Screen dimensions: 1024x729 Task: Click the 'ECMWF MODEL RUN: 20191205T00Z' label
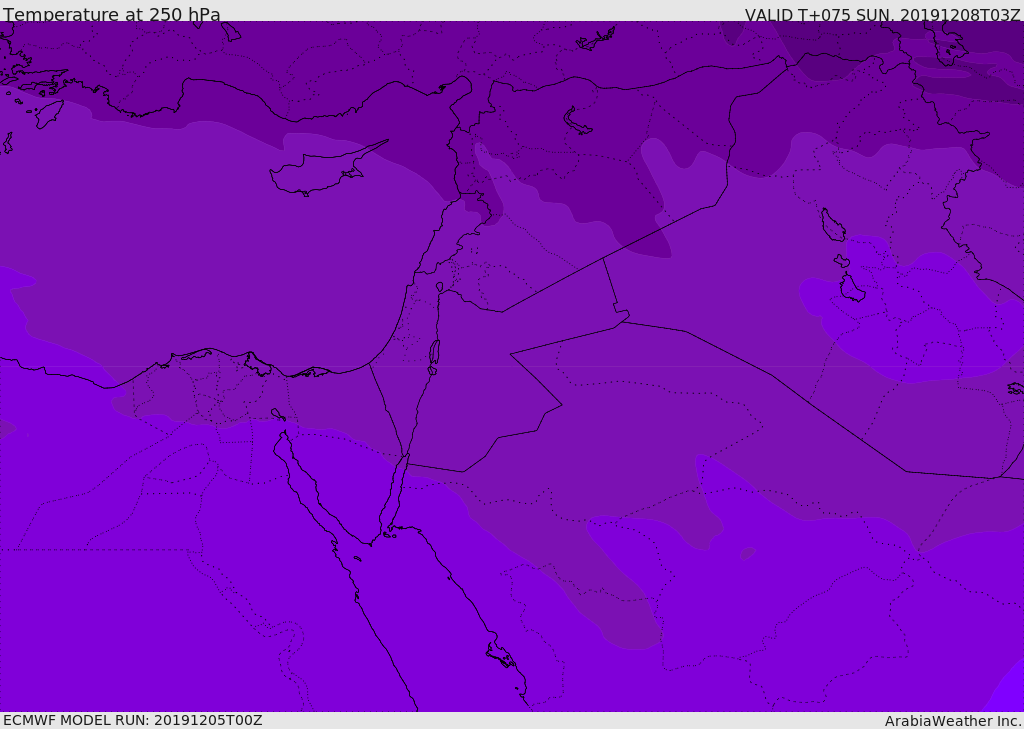point(133,721)
